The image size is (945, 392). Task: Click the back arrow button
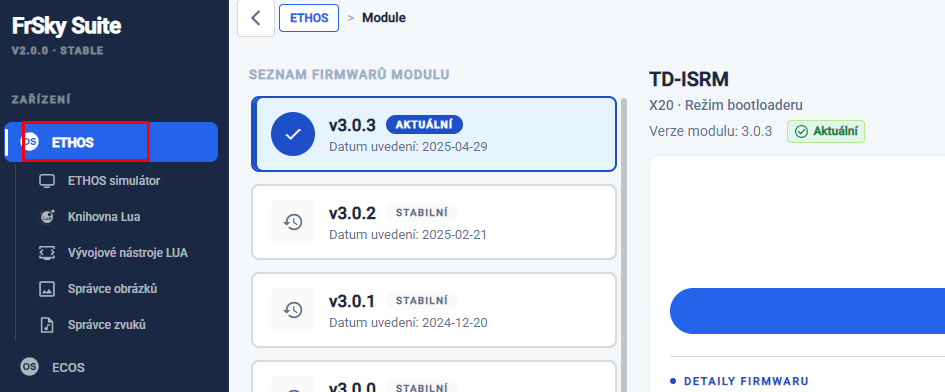coord(256,18)
